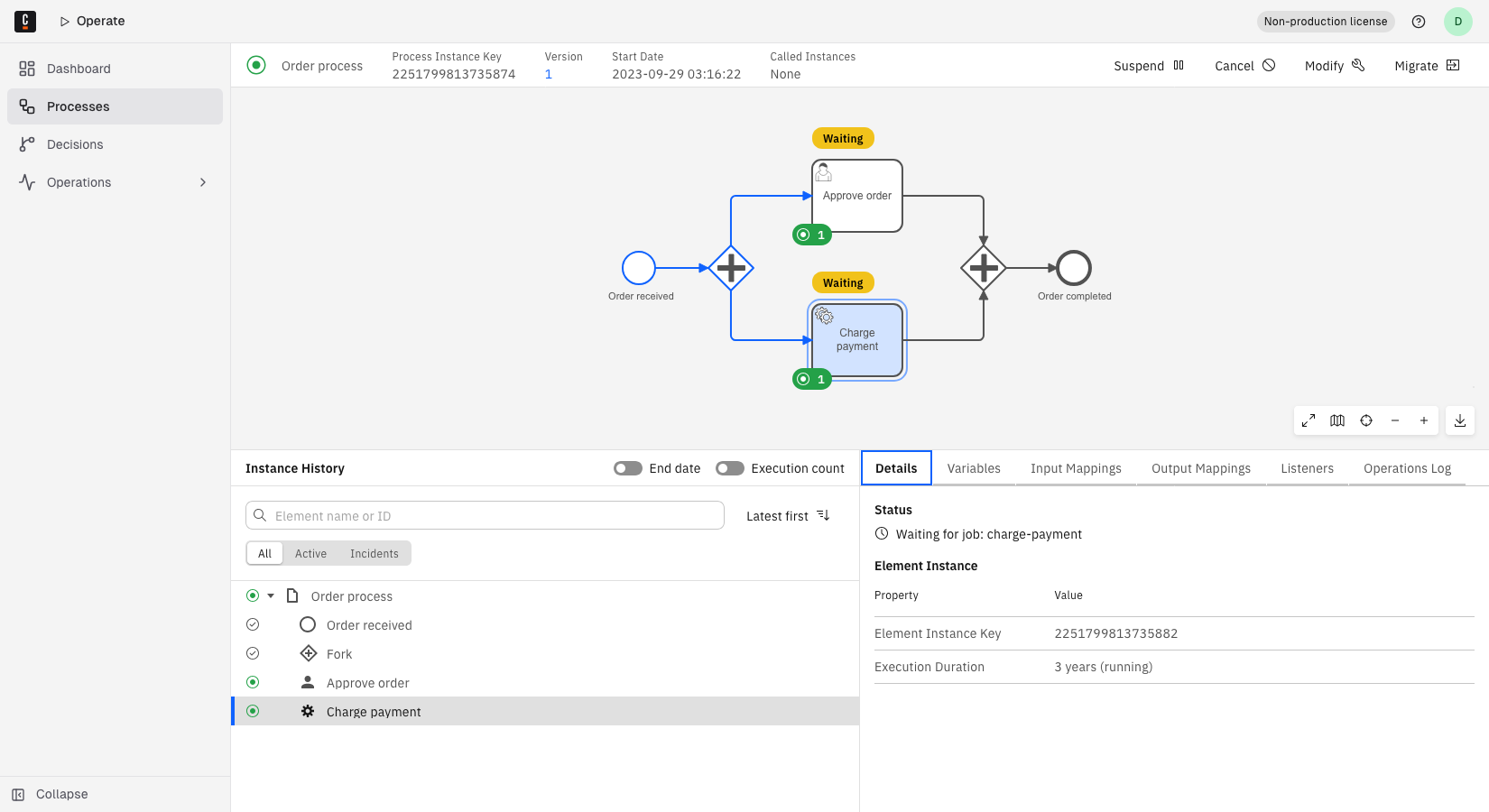Focus the Element name or ID search
The image size is (1489, 812).
coord(485,515)
